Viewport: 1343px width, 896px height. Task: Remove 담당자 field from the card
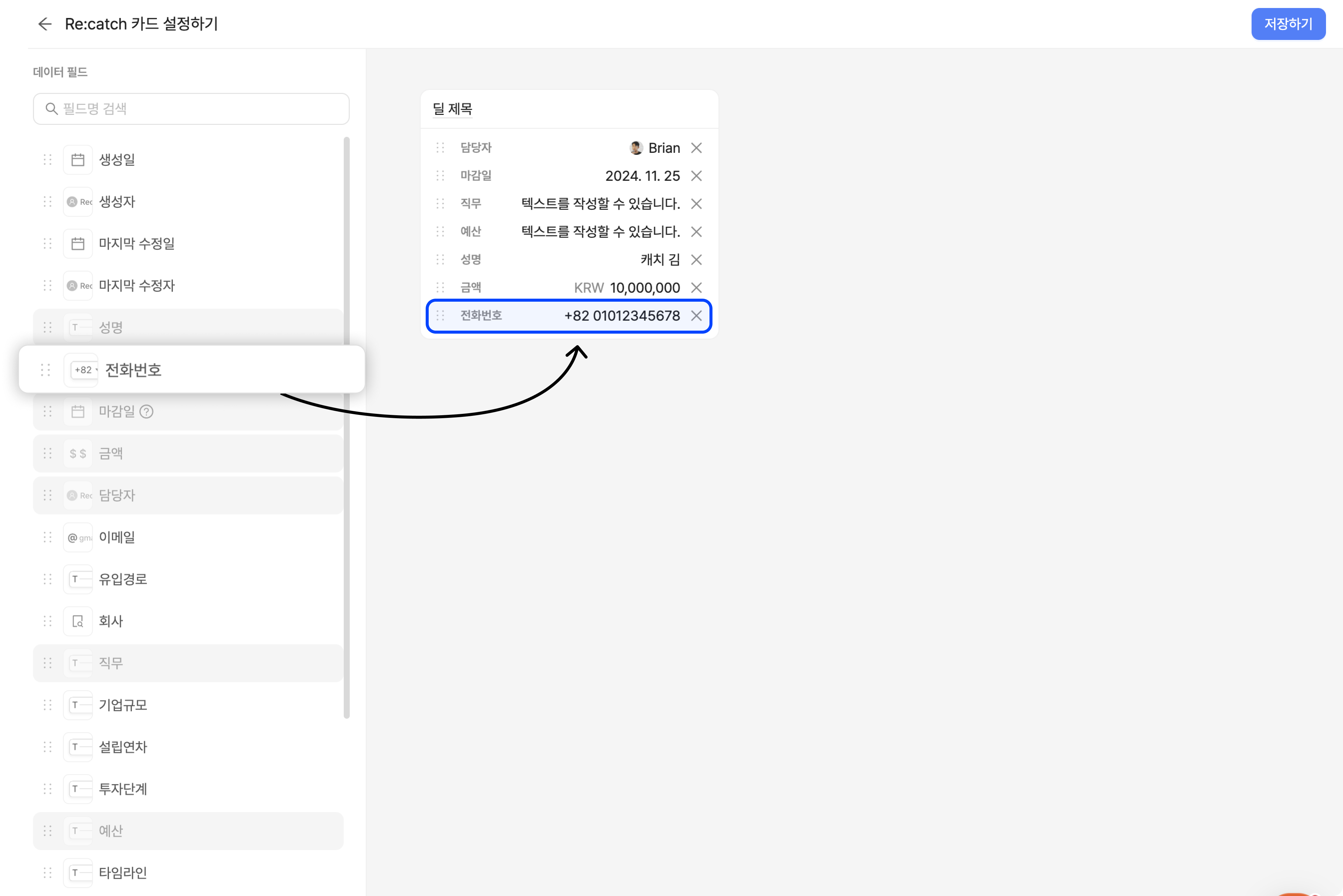tap(696, 148)
